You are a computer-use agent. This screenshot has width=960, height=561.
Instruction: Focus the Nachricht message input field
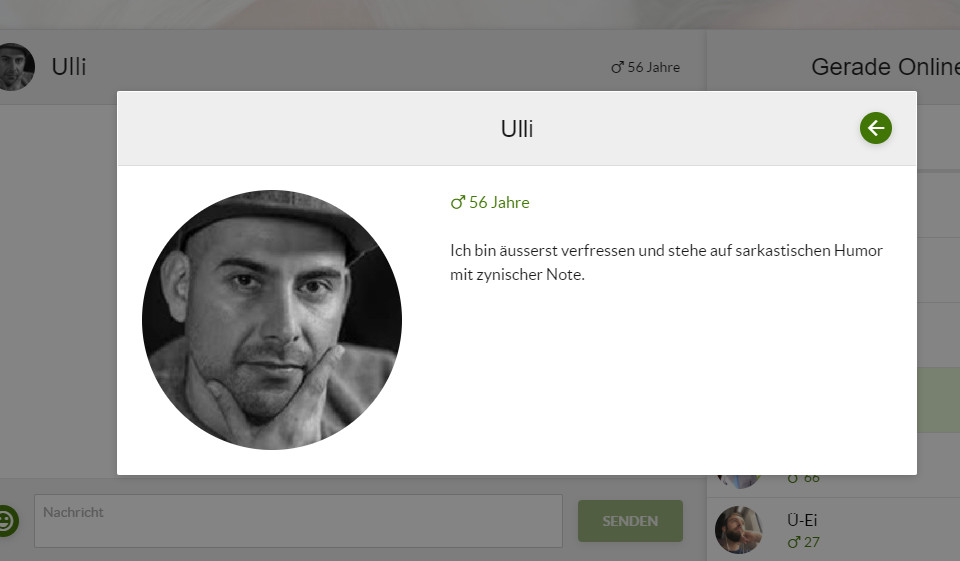pyautogui.click(x=298, y=521)
